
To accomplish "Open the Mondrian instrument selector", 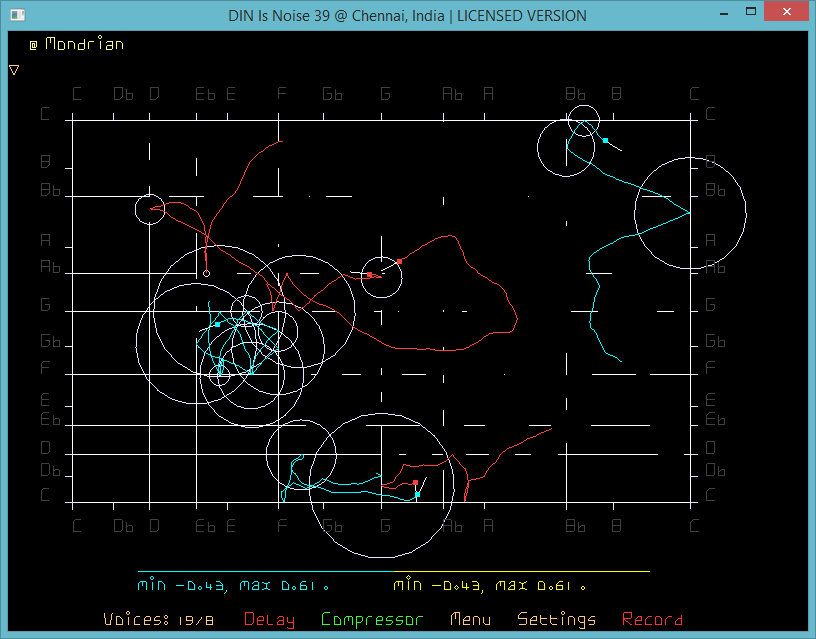I will click(84, 44).
